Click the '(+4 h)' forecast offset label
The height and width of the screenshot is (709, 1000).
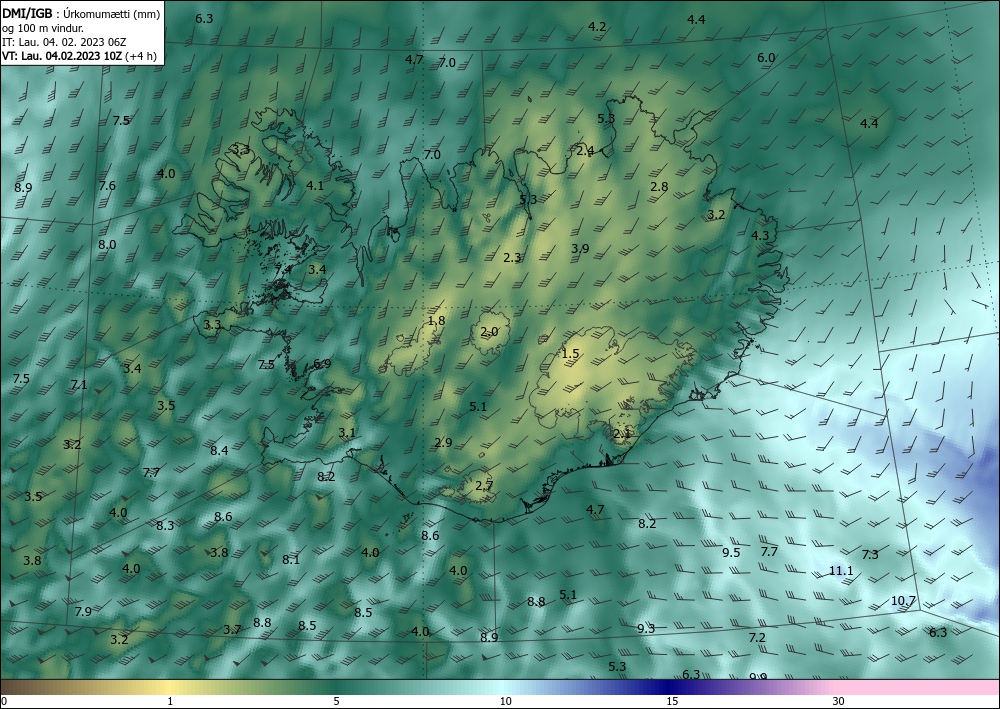tap(141, 56)
